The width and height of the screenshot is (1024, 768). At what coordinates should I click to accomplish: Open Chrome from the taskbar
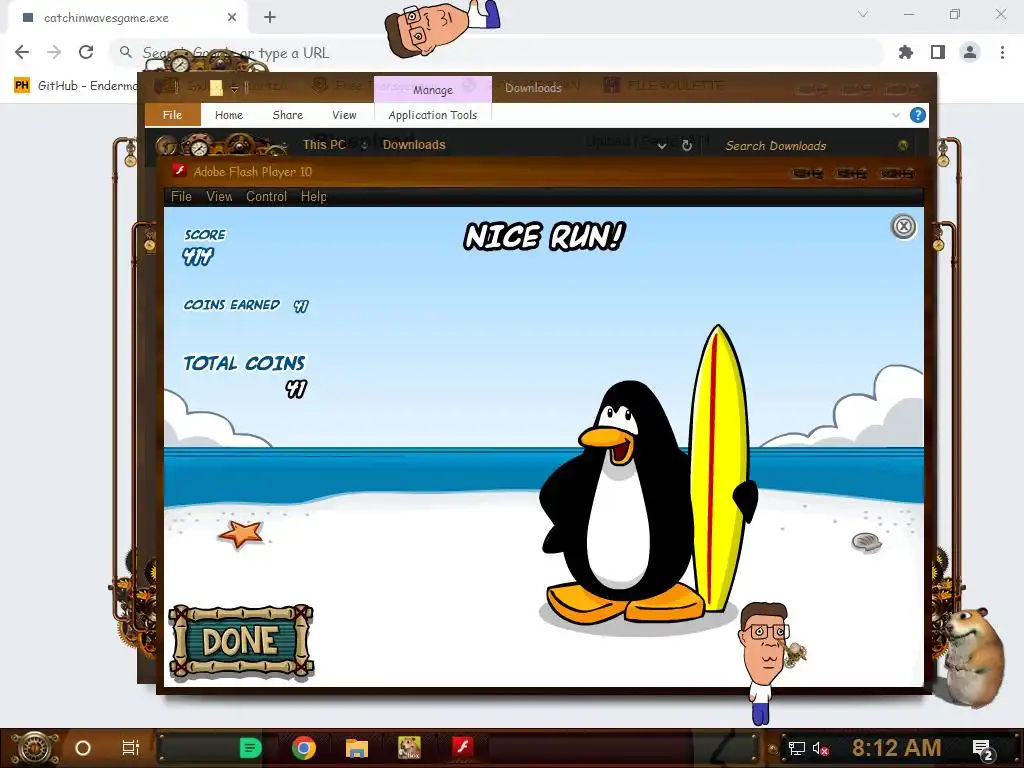click(x=304, y=748)
